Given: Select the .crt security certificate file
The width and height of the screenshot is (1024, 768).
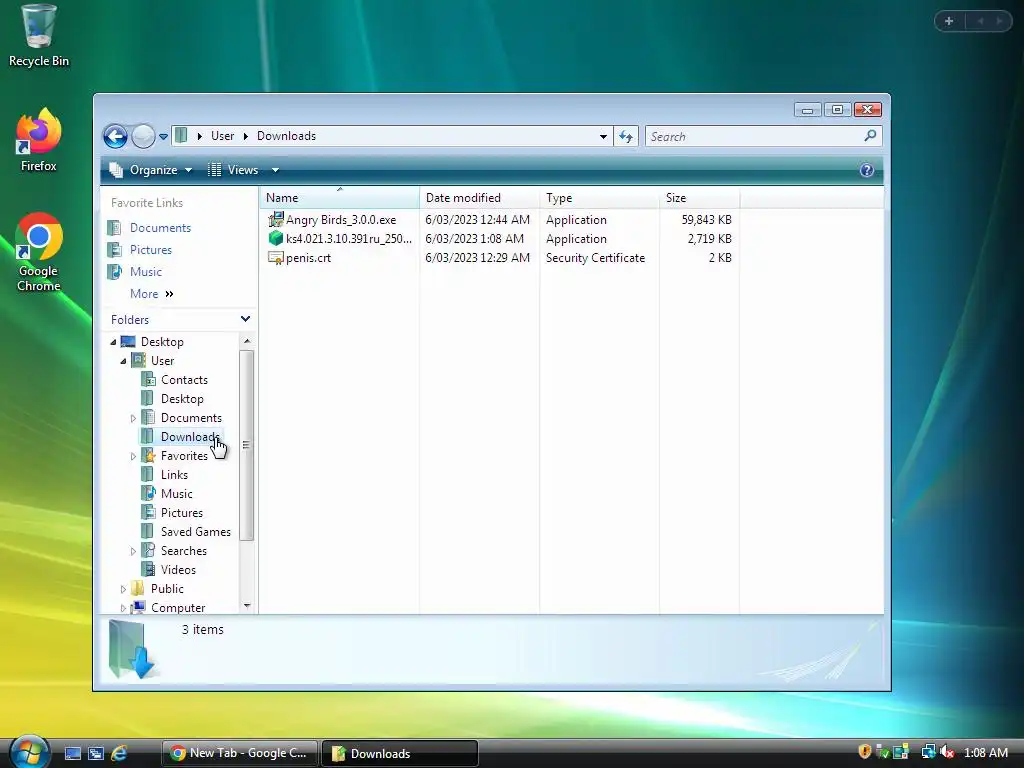Looking at the screenshot, I should [308, 258].
